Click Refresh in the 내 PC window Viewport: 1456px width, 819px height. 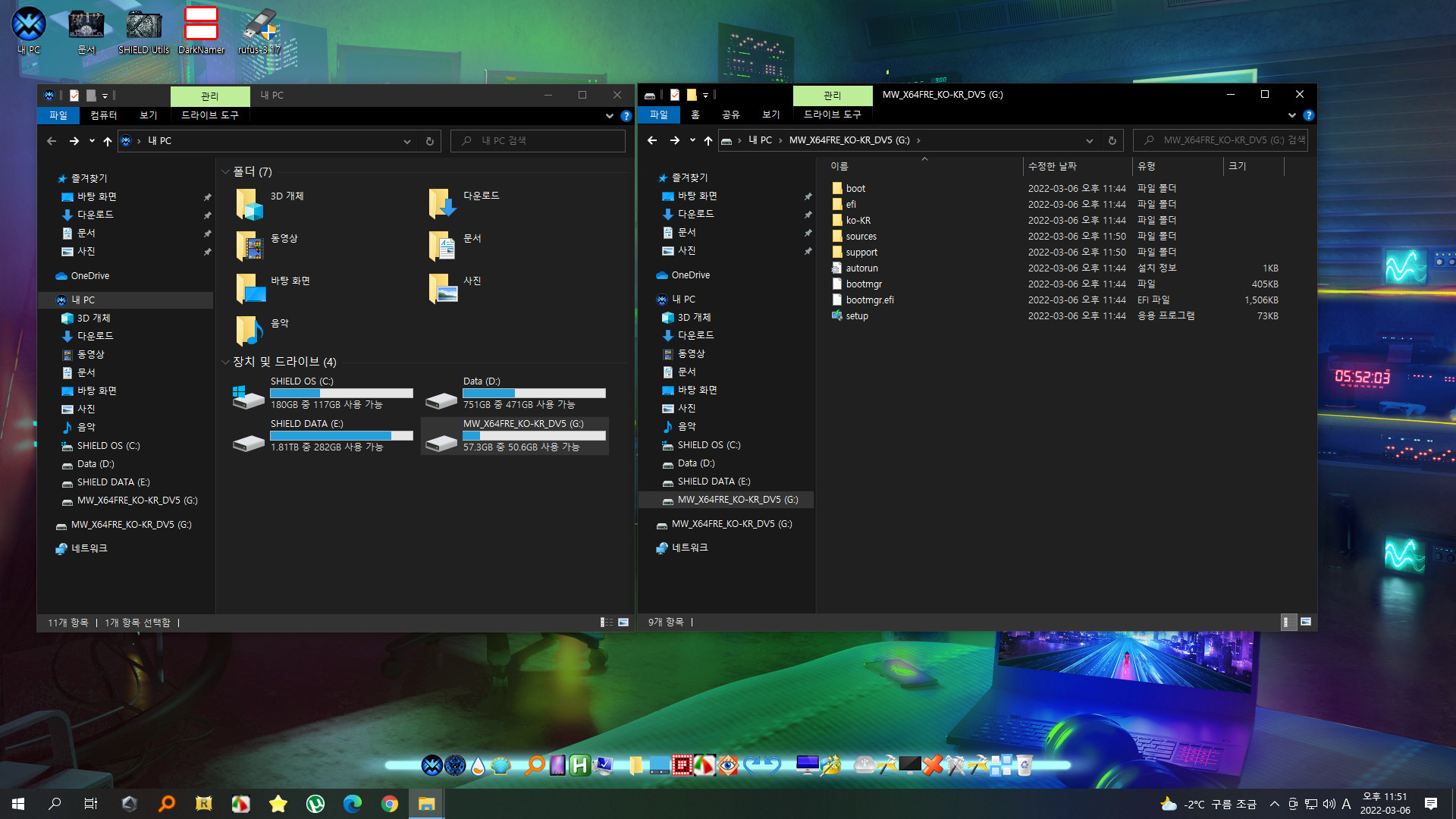pos(429,141)
